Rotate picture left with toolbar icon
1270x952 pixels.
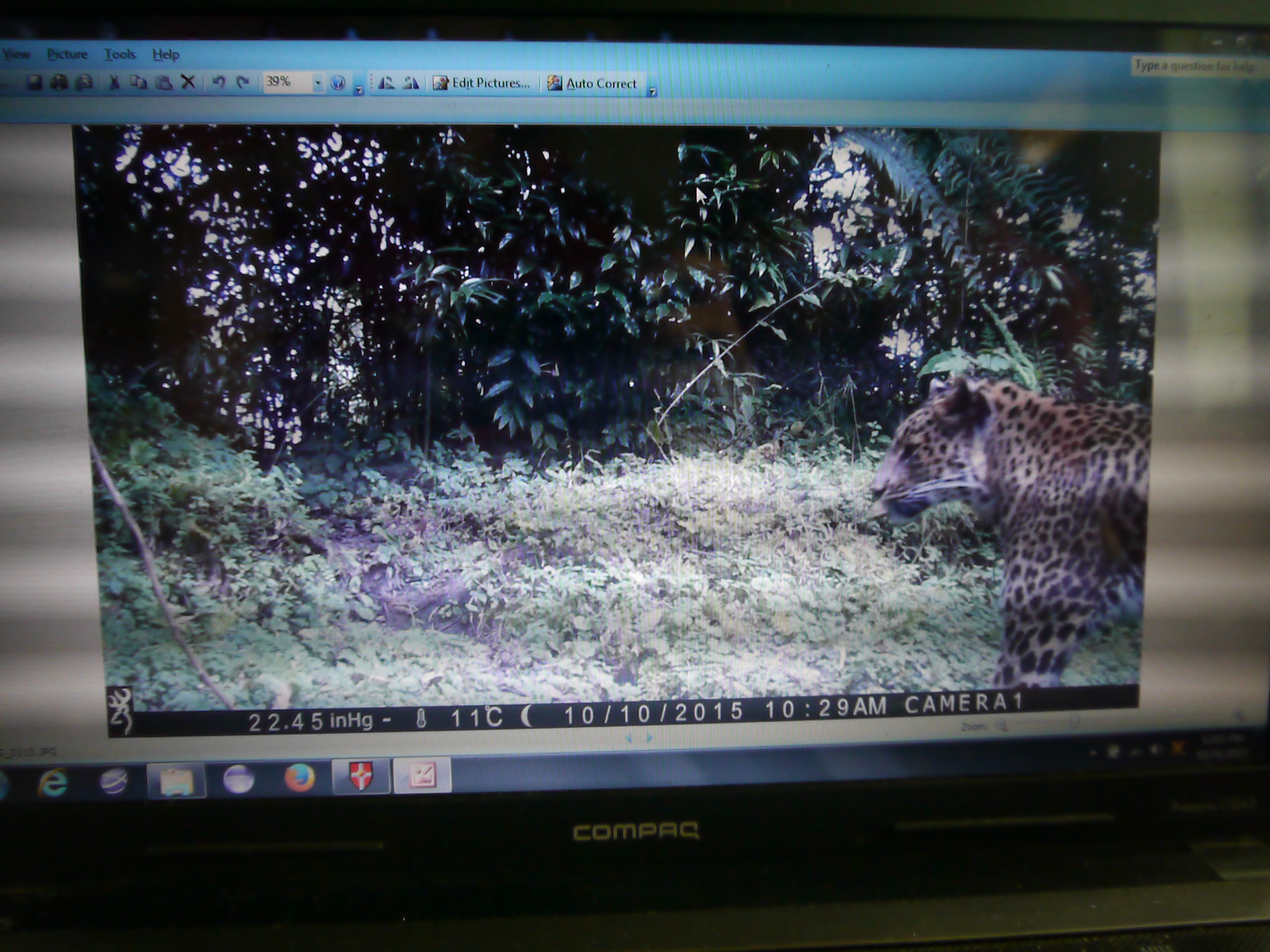click(x=386, y=83)
